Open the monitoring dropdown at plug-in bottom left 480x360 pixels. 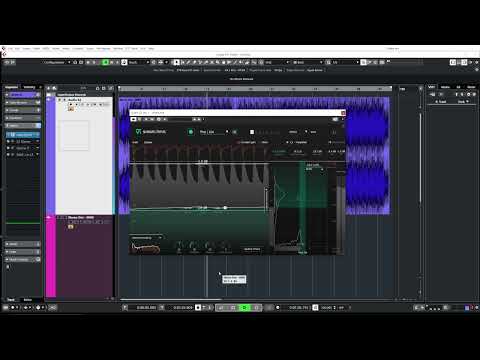point(147,238)
